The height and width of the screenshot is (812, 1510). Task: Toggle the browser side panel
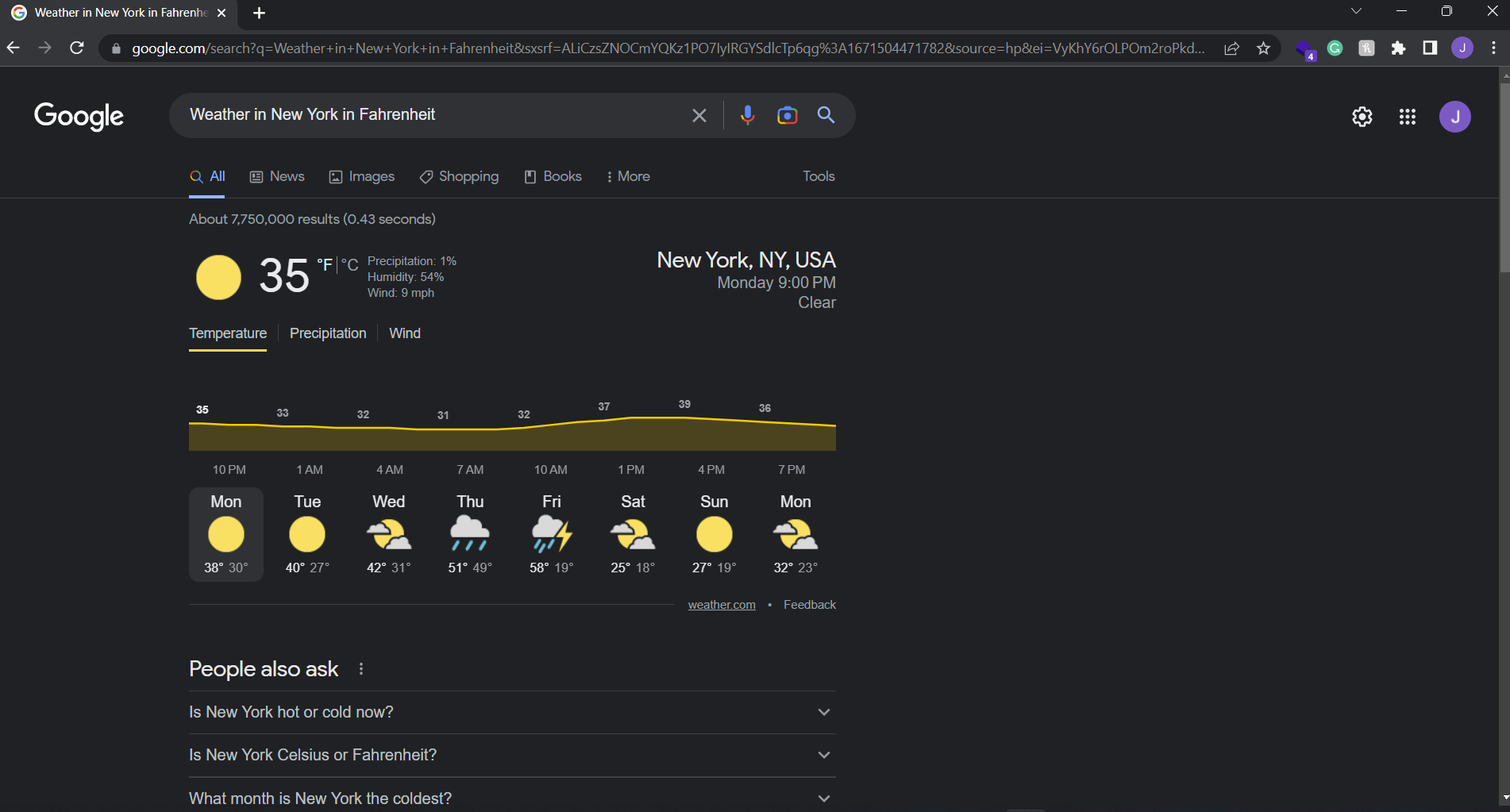tap(1430, 48)
